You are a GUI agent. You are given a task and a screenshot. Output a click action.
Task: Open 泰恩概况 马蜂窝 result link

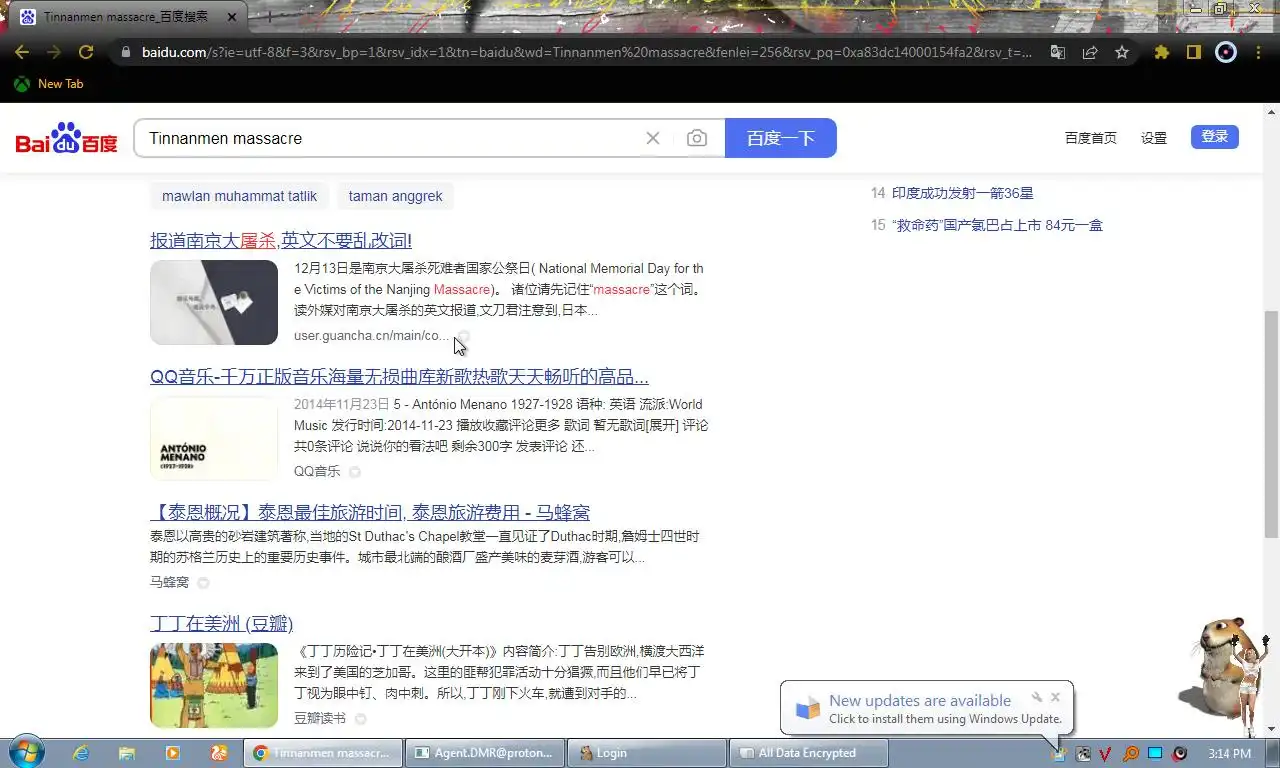click(x=370, y=513)
